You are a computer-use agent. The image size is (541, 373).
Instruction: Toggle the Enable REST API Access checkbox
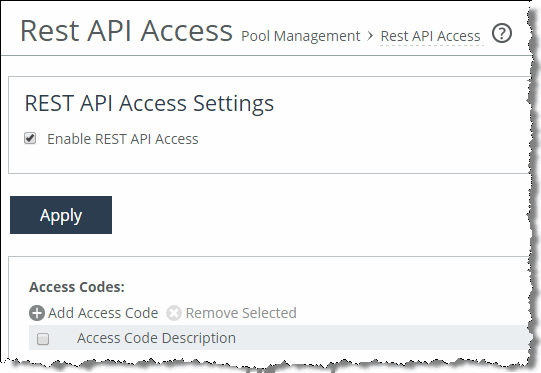[30, 138]
